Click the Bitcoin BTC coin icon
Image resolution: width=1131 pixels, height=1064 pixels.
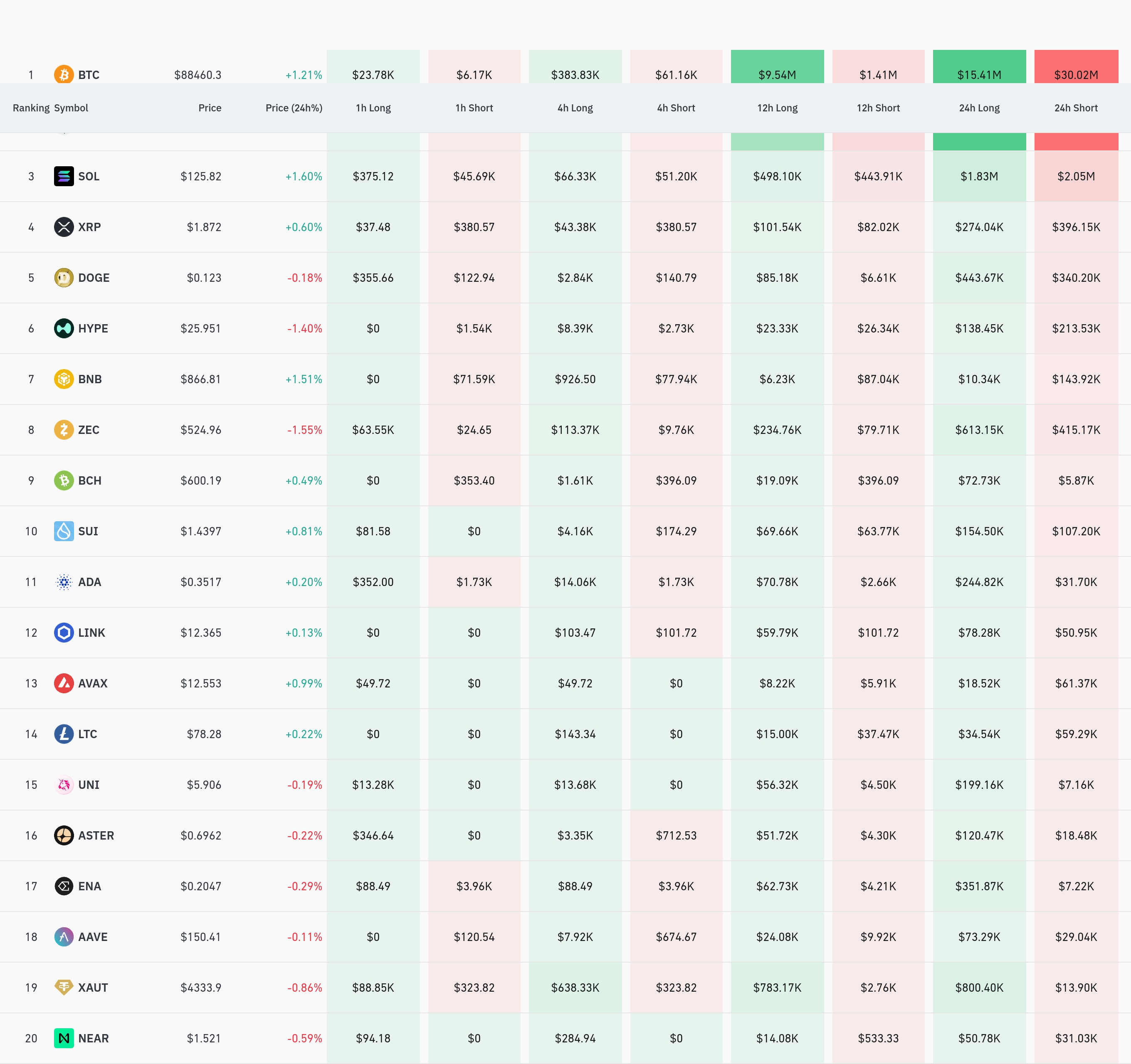(64, 74)
